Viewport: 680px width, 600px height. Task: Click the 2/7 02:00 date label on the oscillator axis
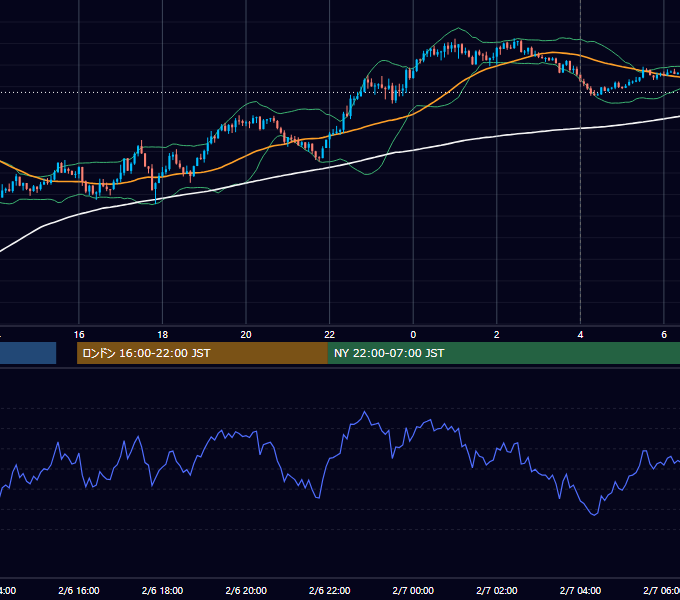coord(497,590)
